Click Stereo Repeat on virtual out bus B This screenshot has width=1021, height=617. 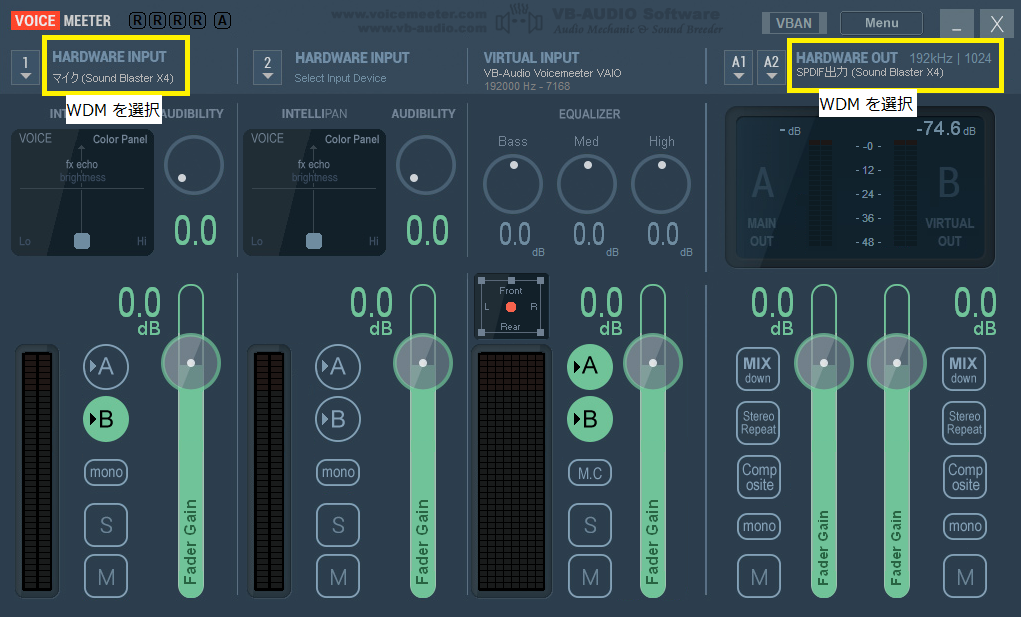[964, 423]
